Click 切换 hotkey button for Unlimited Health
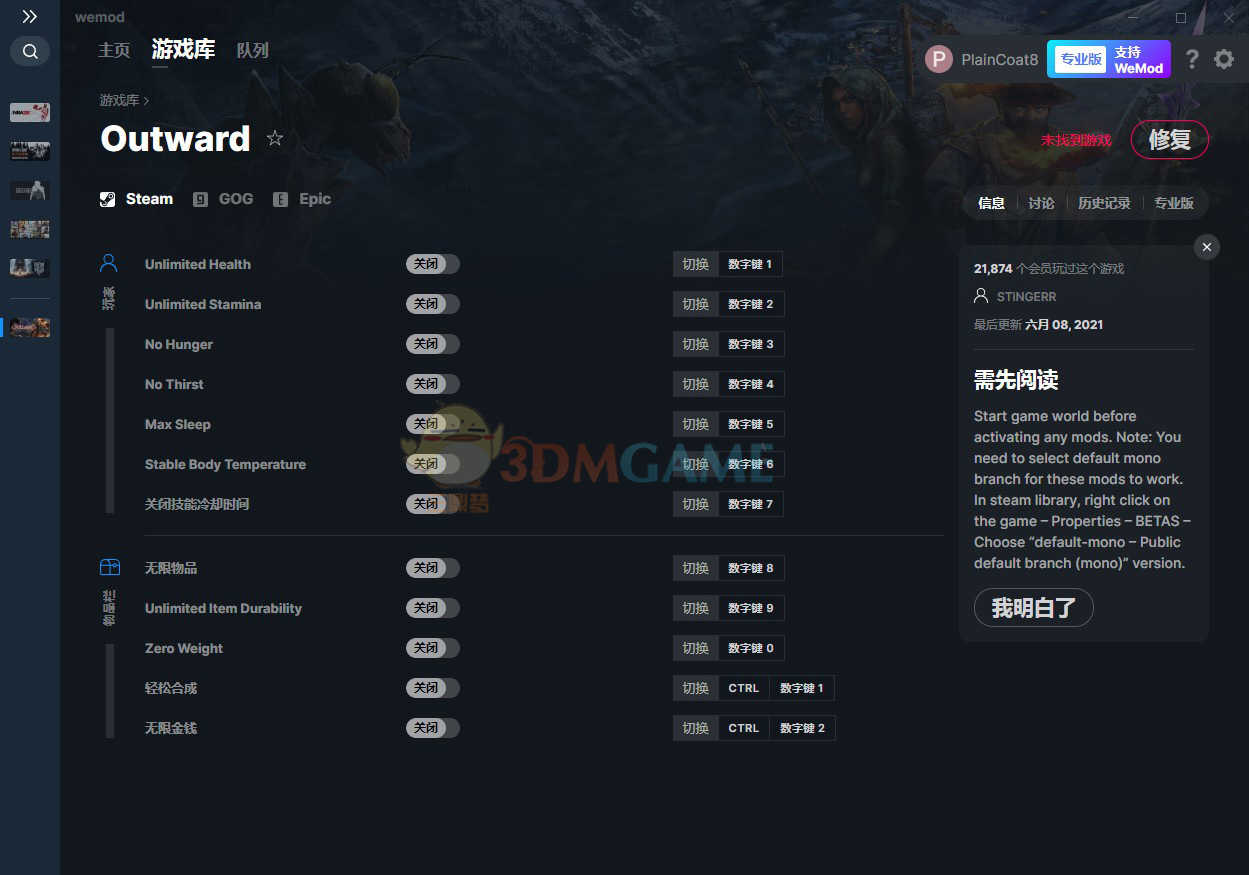This screenshot has width=1249, height=875. coord(696,264)
